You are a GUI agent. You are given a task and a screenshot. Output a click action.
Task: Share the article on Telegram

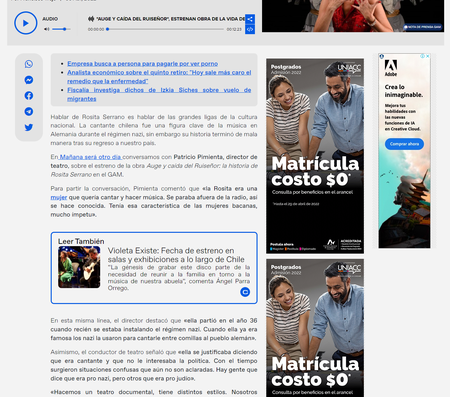(29, 111)
